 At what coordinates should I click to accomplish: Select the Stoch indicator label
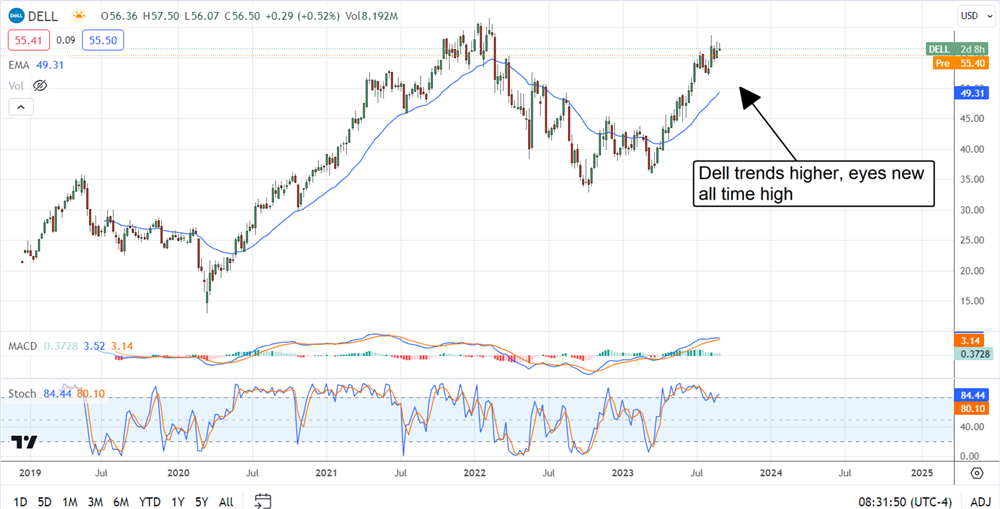coord(22,394)
